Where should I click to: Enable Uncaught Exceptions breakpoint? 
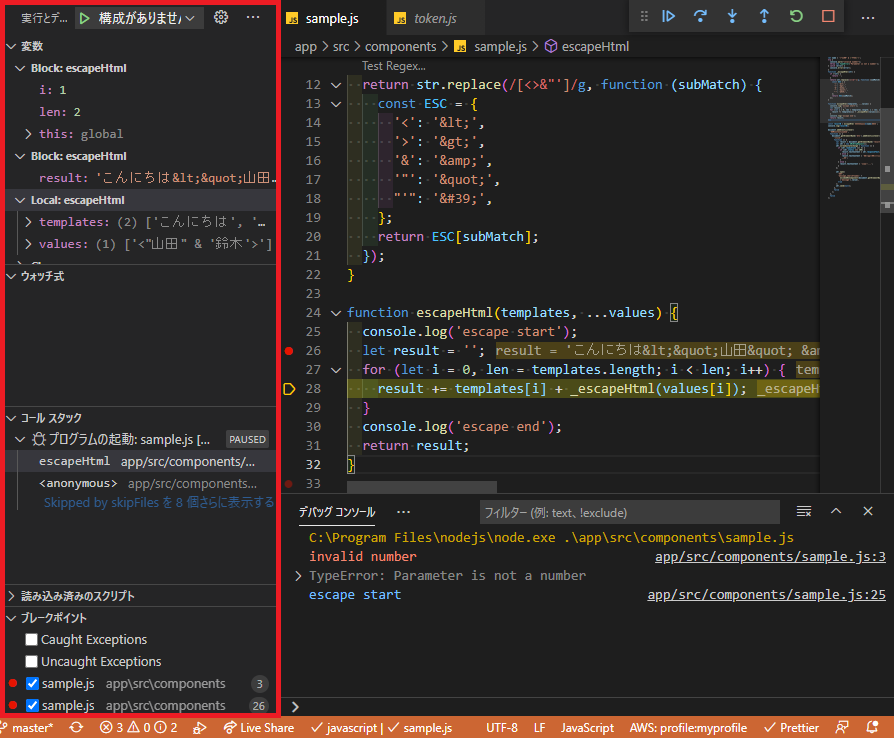click(x=32, y=662)
